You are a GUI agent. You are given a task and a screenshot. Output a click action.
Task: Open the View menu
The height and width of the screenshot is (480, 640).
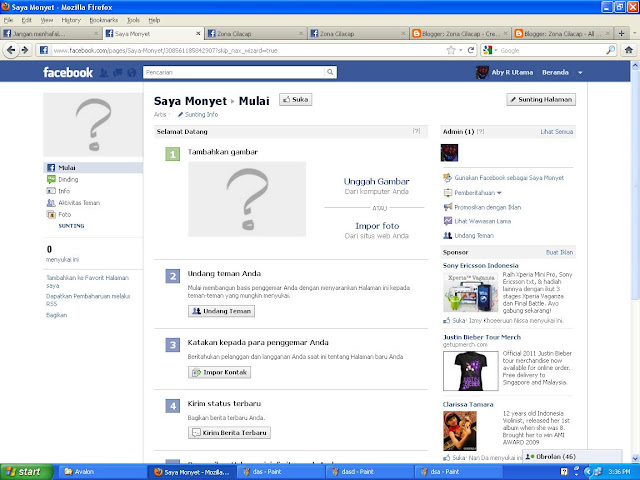(x=47, y=20)
